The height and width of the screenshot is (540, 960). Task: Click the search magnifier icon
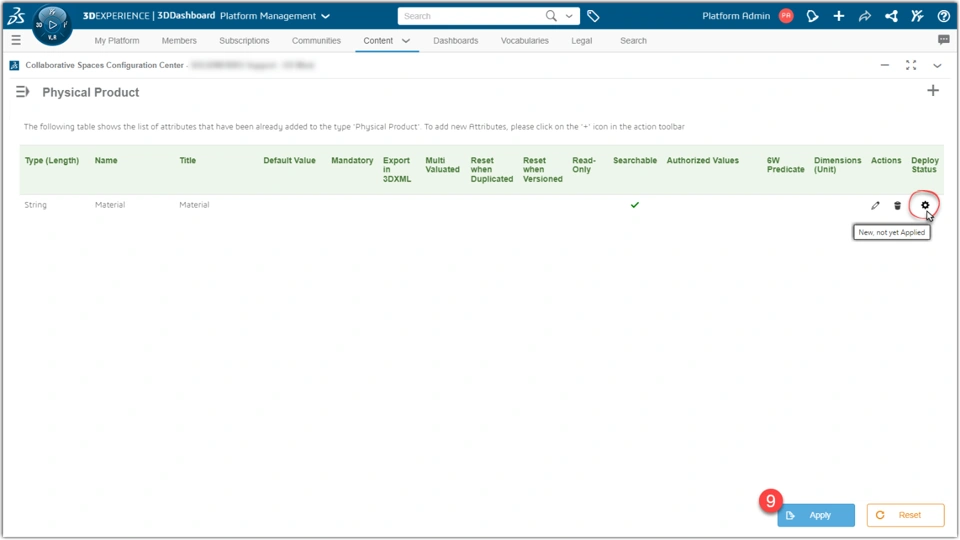(551, 16)
